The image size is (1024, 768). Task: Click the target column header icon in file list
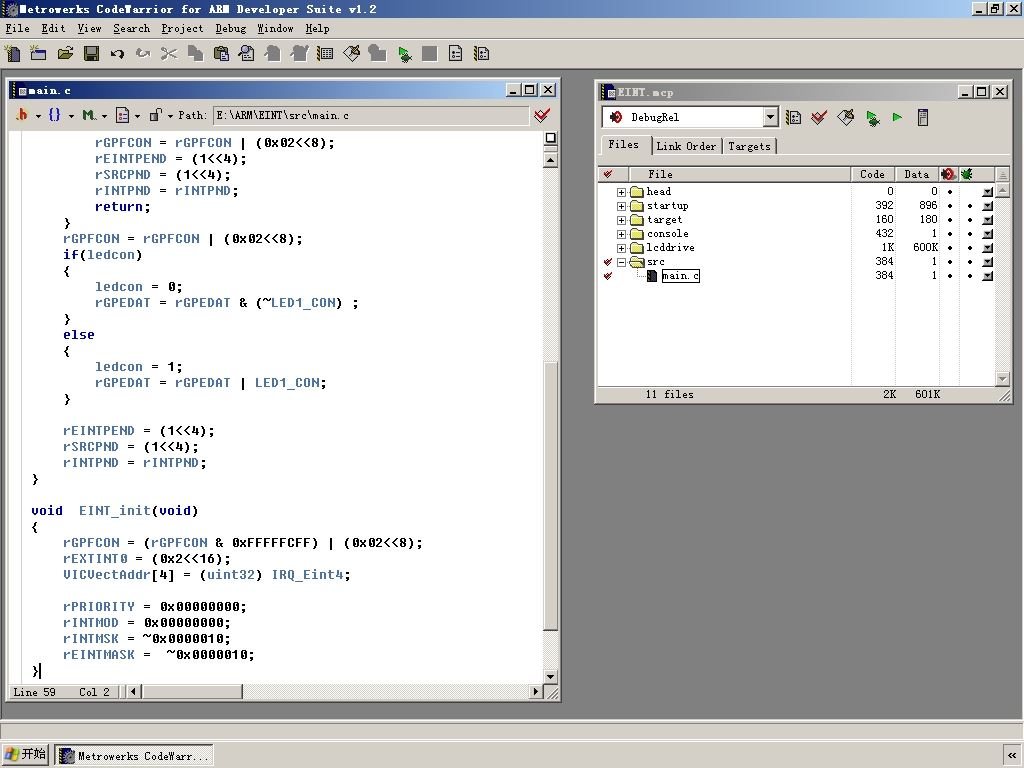[x=948, y=174]
